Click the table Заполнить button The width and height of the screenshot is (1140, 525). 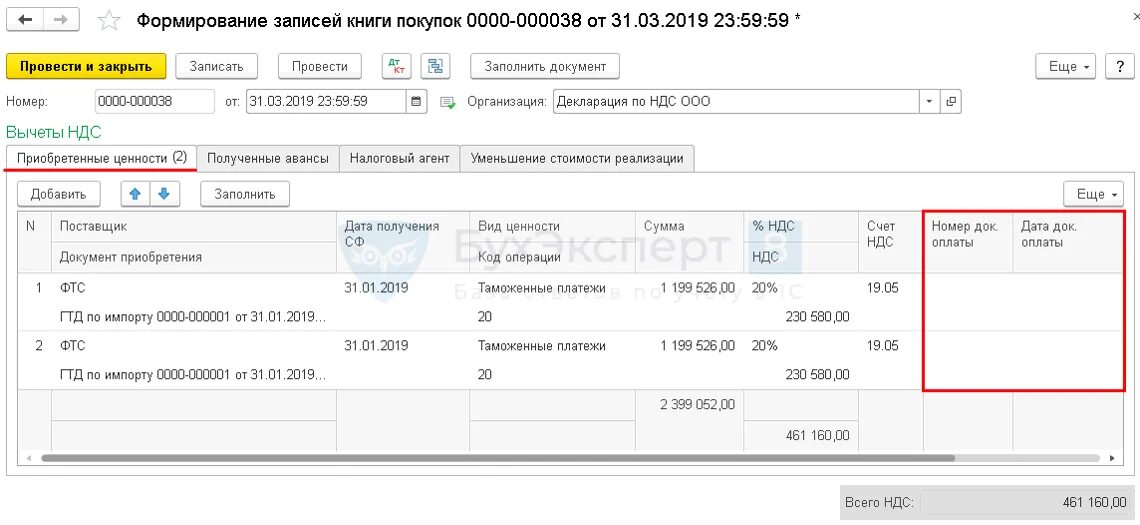[x=244, y=194]
